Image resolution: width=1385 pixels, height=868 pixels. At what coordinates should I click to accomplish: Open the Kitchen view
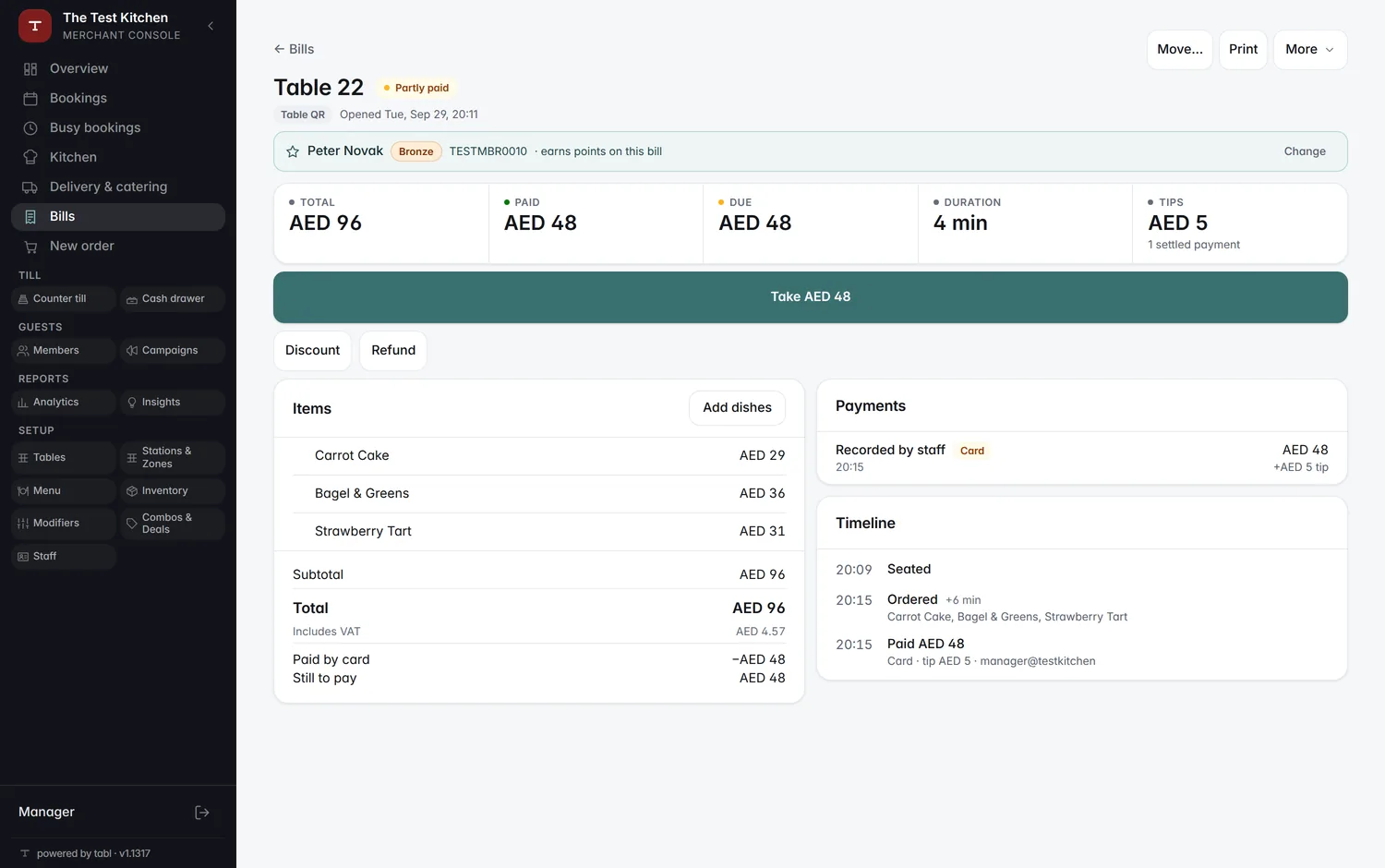tap(118, 157)
